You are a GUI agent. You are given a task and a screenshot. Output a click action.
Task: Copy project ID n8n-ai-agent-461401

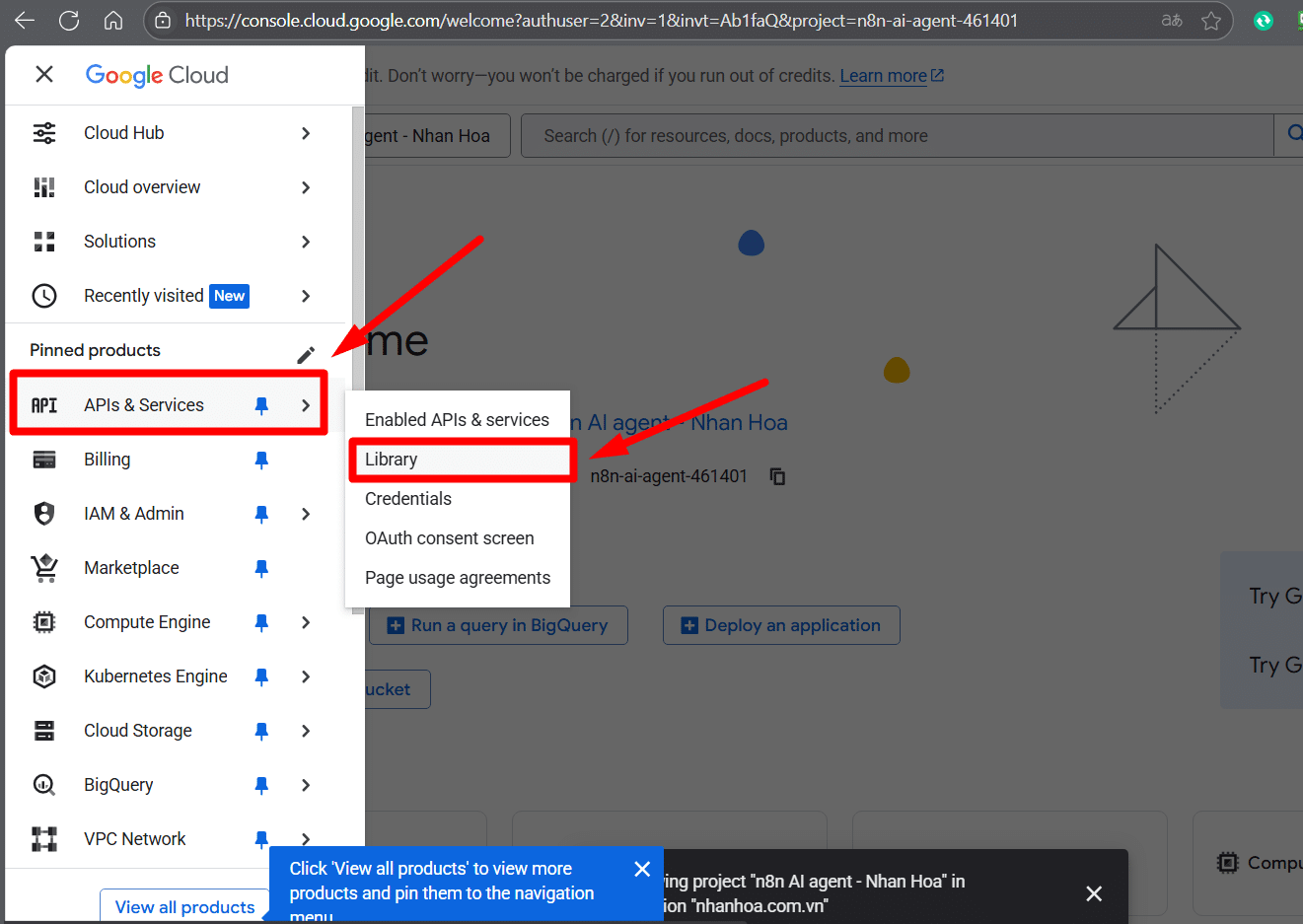click(777, 476)
